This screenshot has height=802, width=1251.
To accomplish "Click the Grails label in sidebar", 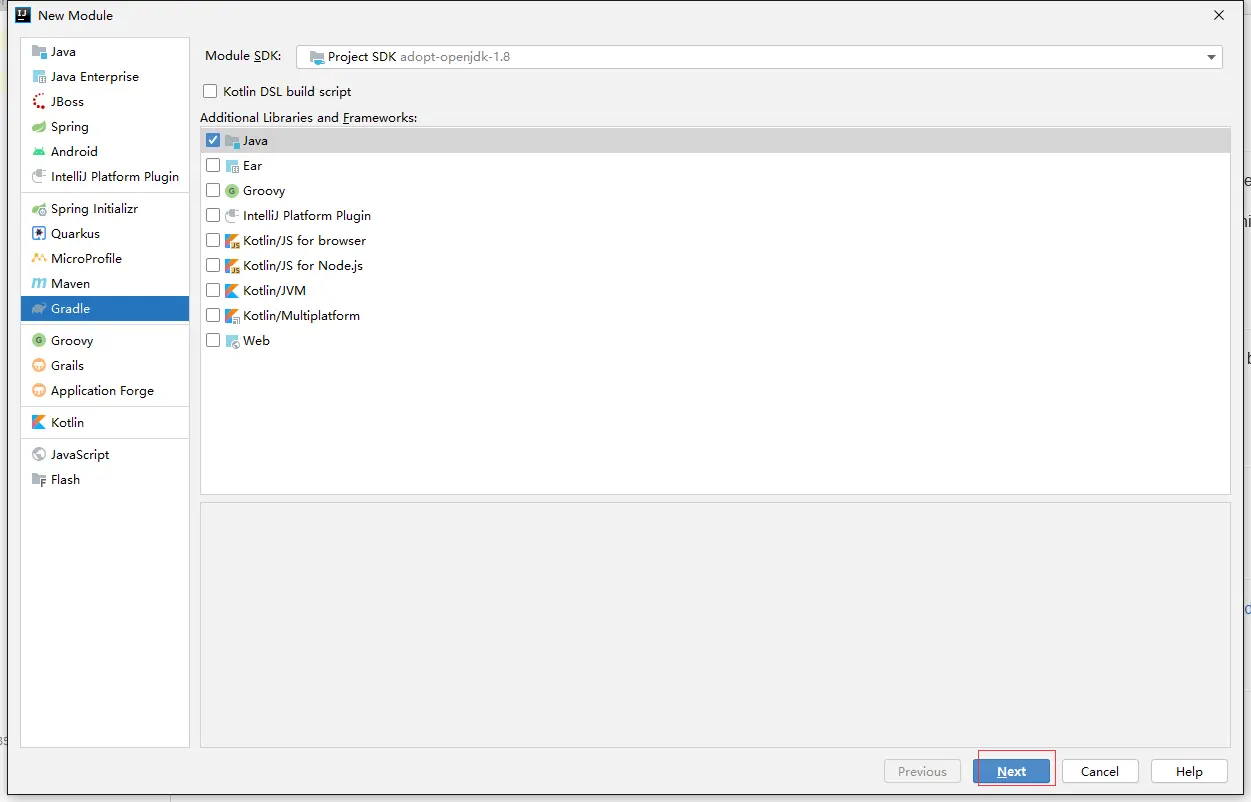I will 68,366.
